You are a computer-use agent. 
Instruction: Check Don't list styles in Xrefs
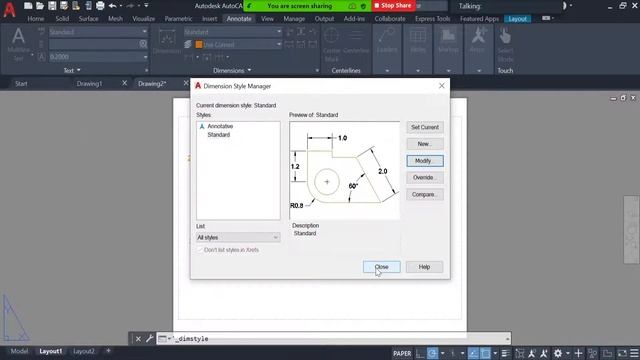(x=200, y=250)
